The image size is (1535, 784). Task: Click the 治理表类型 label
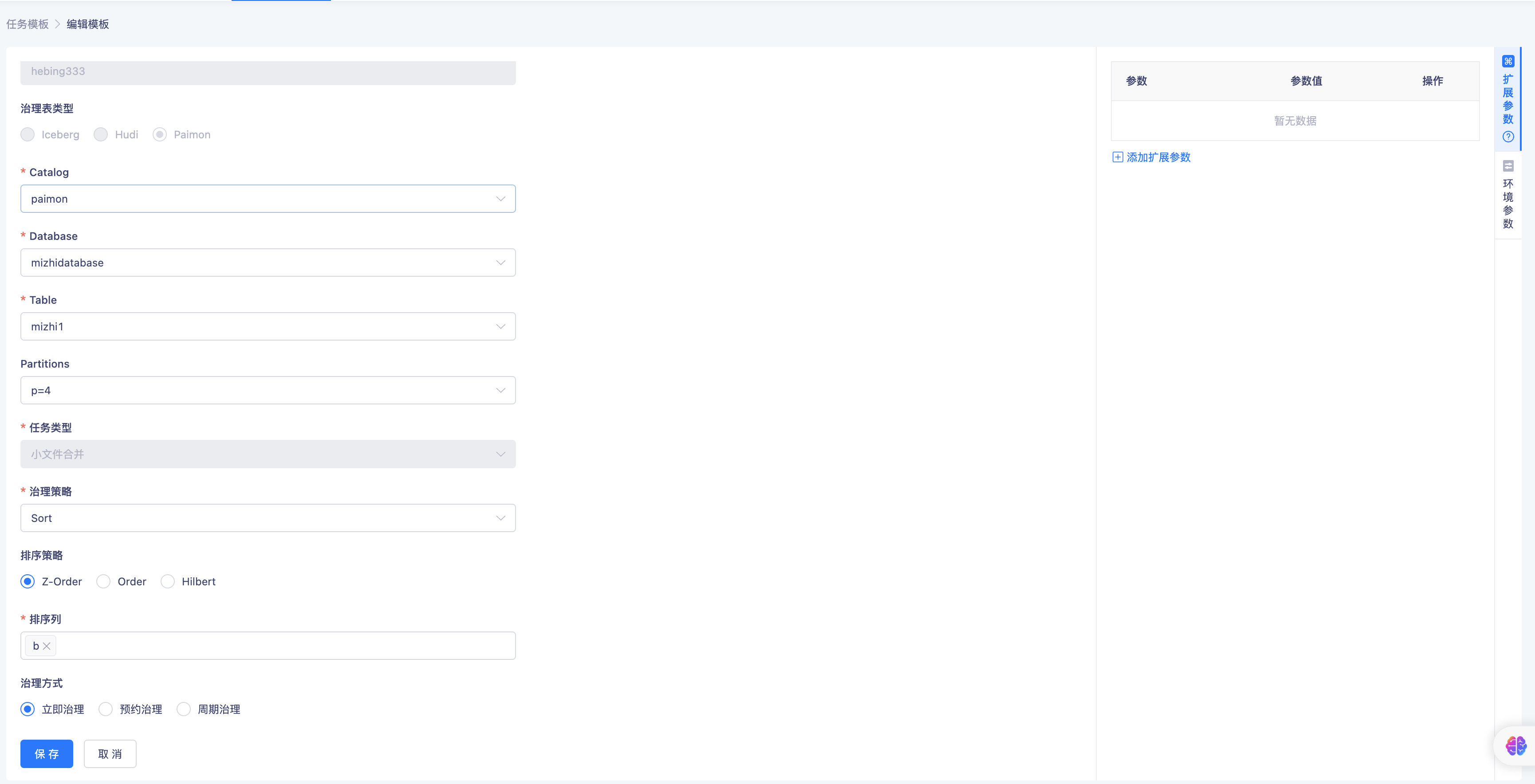(x=47, y=109)
